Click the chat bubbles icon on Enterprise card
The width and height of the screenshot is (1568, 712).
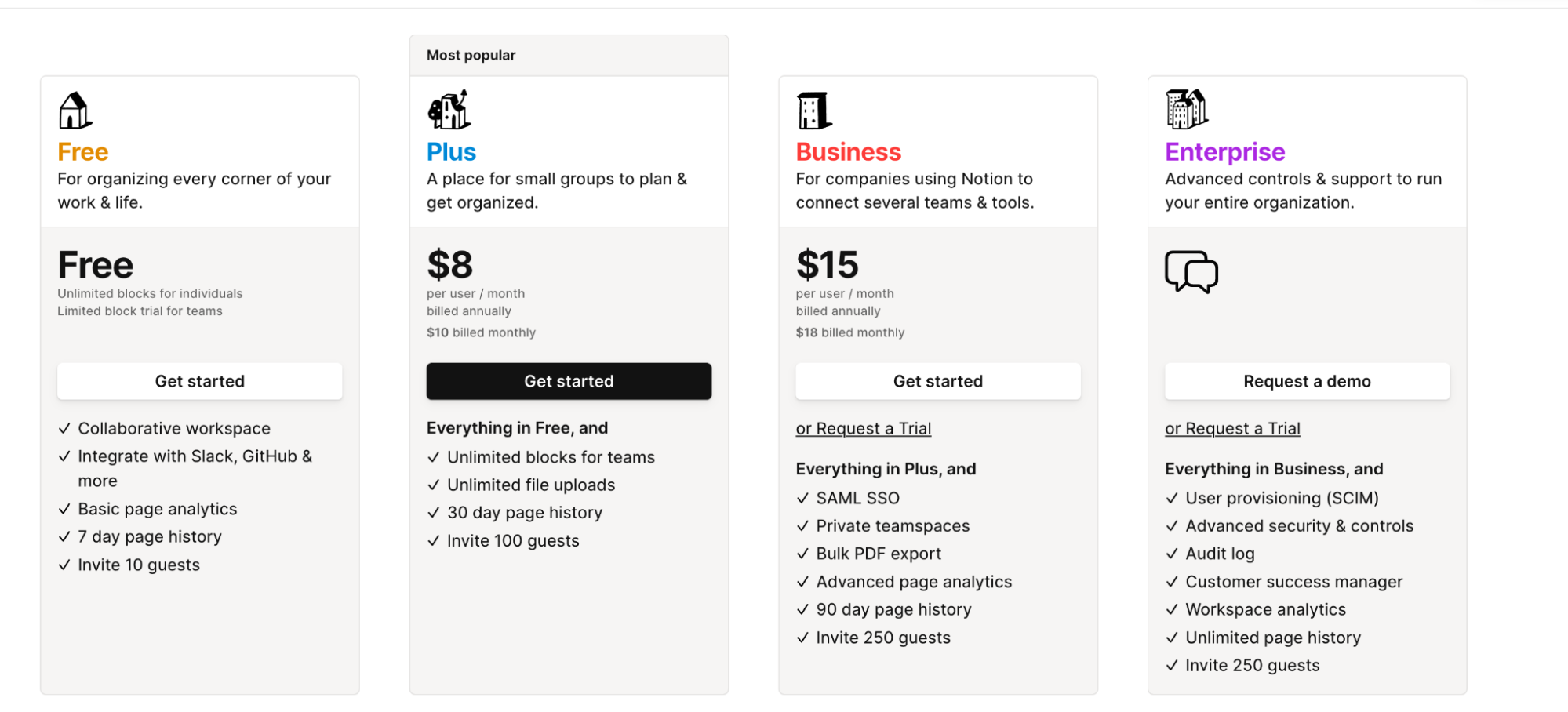pos(1191,272)
